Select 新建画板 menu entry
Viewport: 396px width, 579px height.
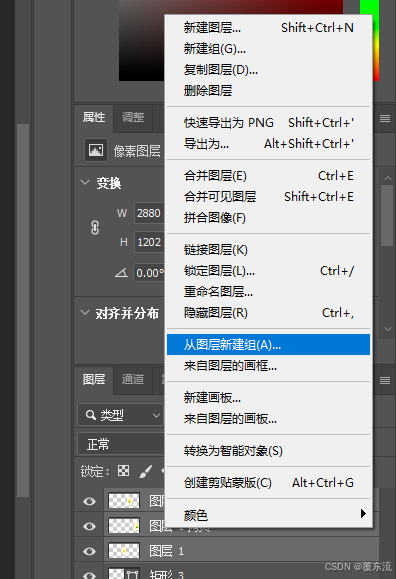[x=268, y=398]
